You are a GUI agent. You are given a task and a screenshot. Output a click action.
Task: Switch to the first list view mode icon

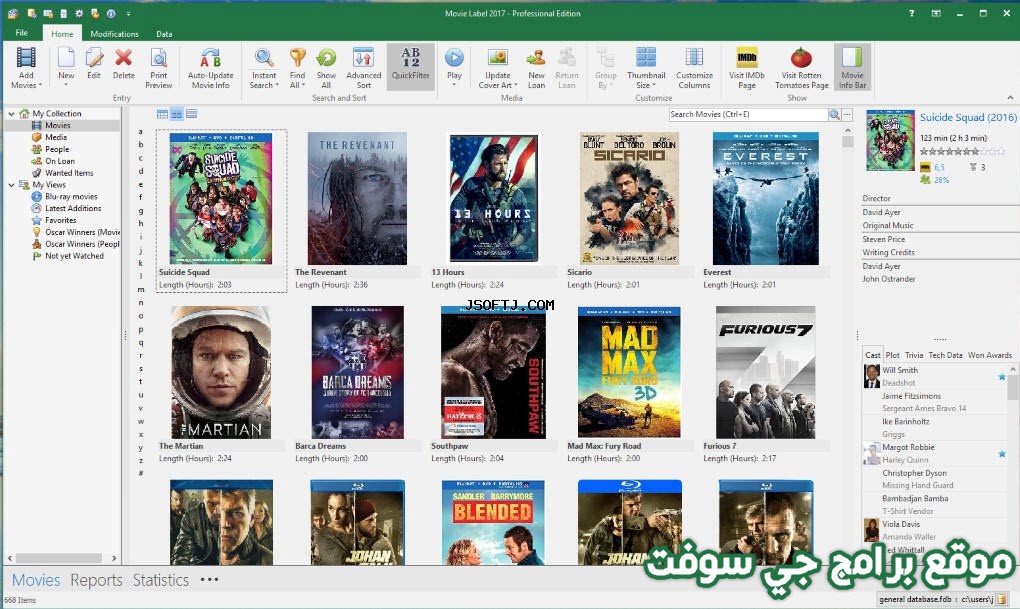tap(163, 115)
